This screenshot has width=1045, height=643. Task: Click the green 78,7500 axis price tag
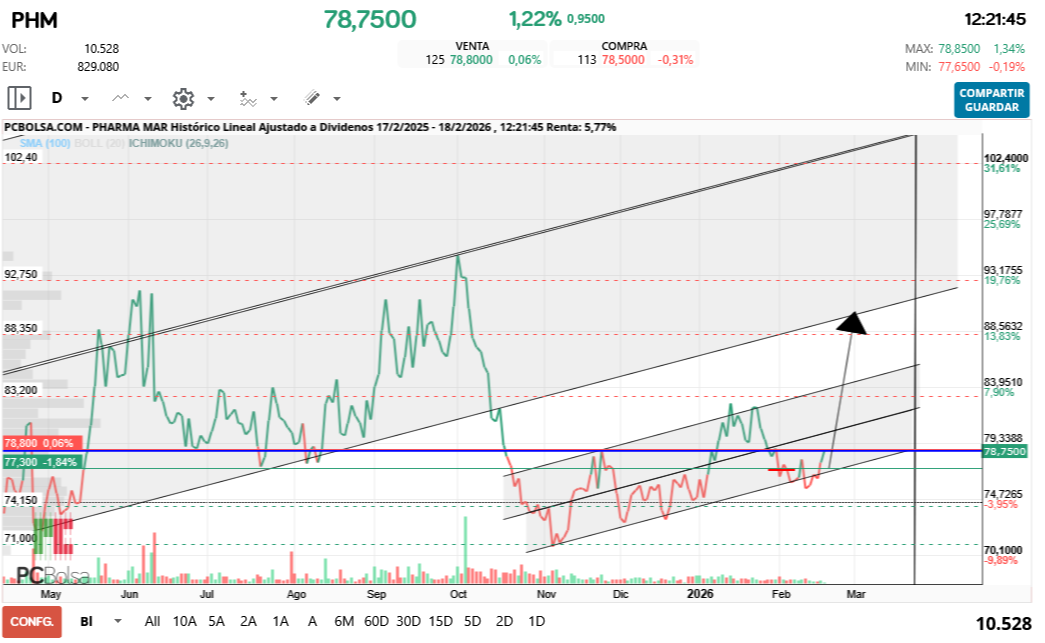click(x=1006, y=451)
